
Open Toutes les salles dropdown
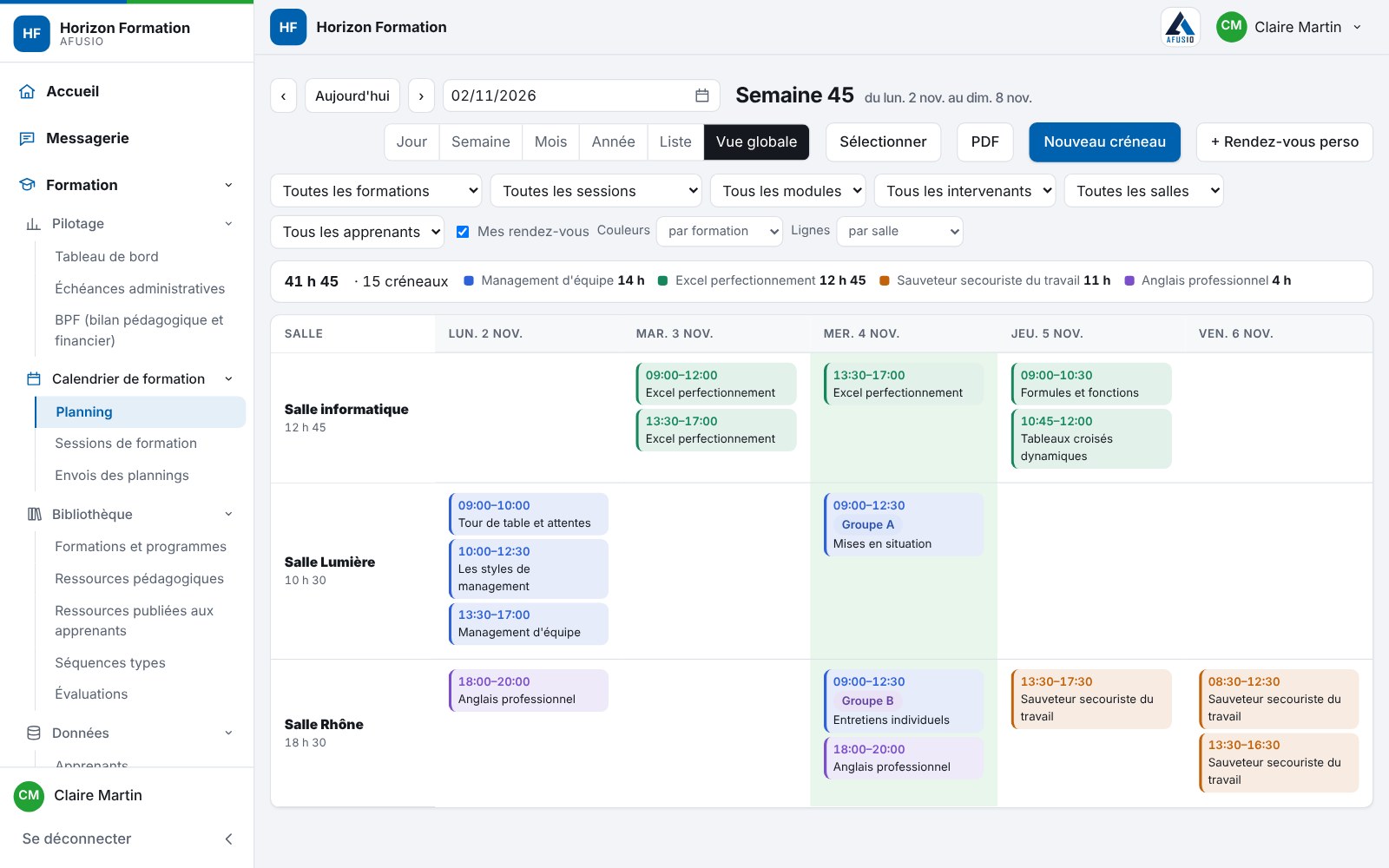pos(1144,191)
